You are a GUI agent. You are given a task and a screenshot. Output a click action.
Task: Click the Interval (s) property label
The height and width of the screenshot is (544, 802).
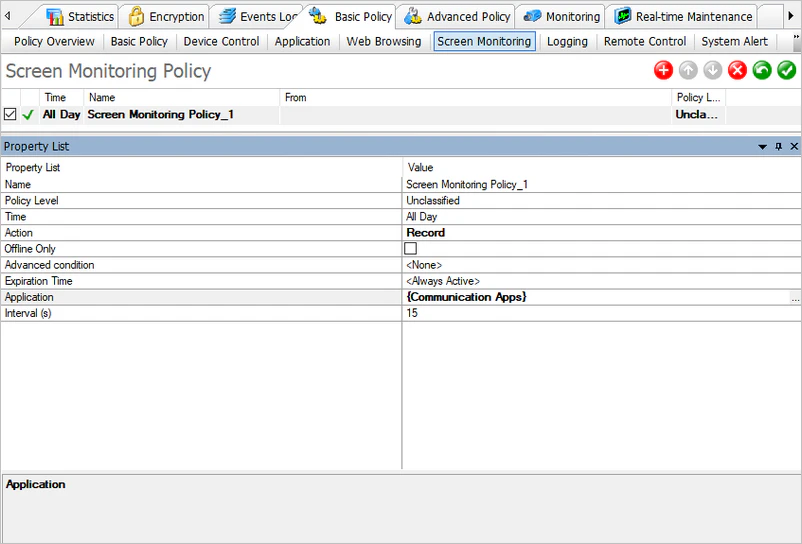click(x=28, y=313)
